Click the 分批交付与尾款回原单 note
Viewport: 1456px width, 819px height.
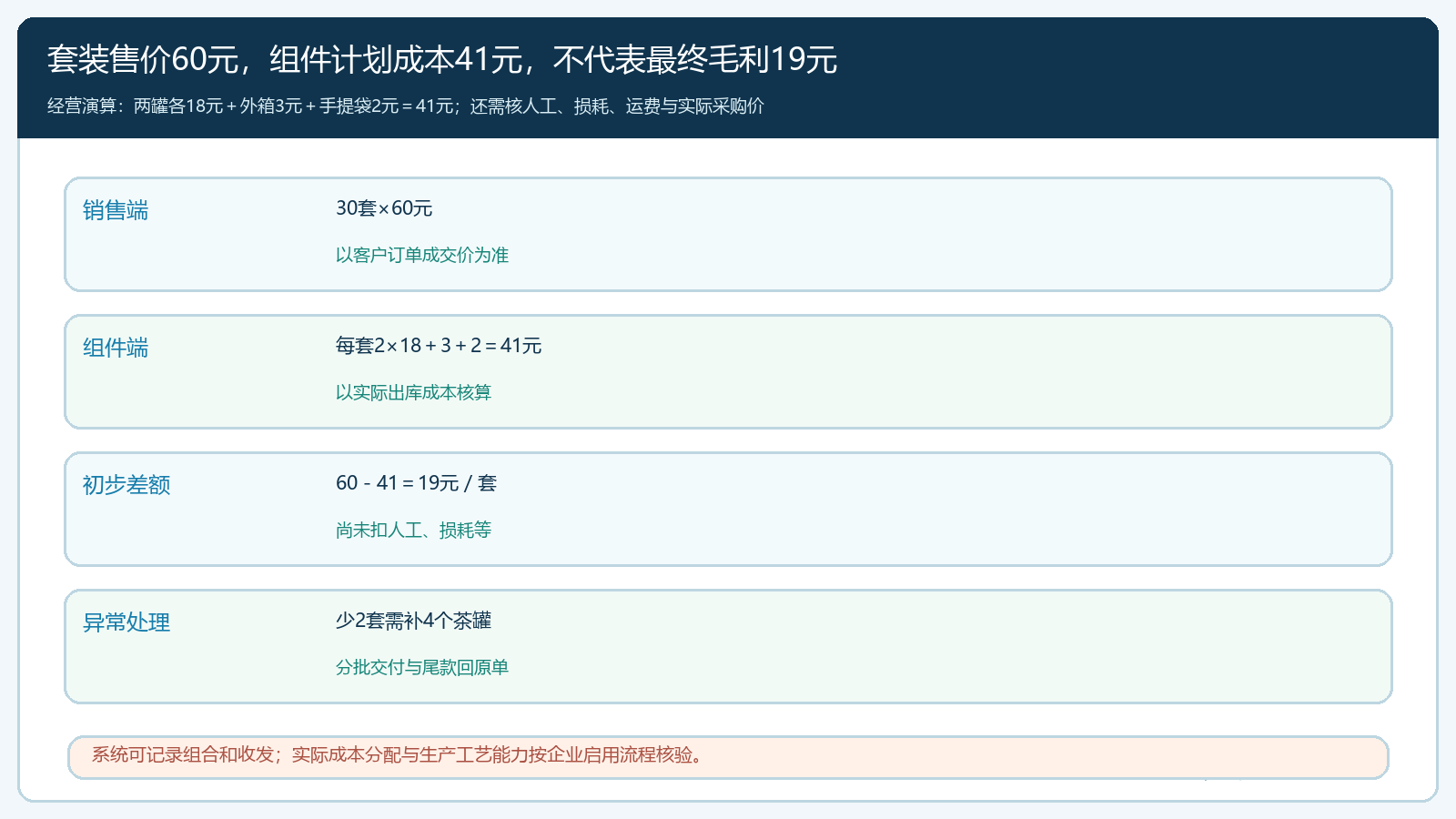coord(422,668)
